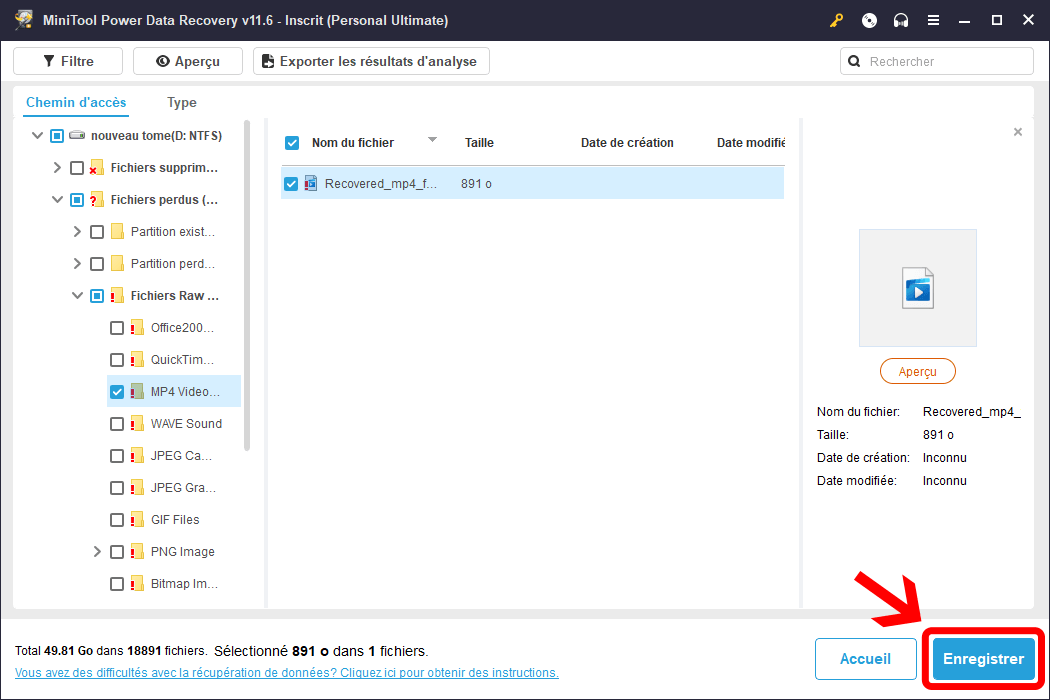Expand the Fichiers supprimés node
1050x700 pixels.
57,168
